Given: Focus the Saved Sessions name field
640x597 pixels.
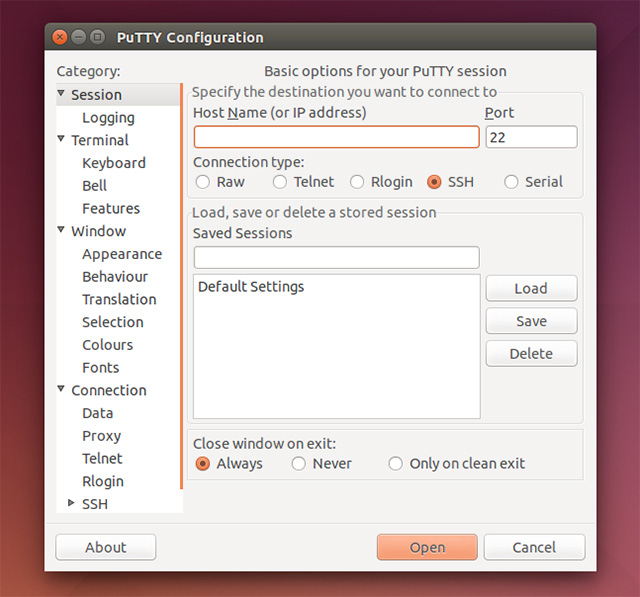Looking at the screenshot, I should pos(337,257).
